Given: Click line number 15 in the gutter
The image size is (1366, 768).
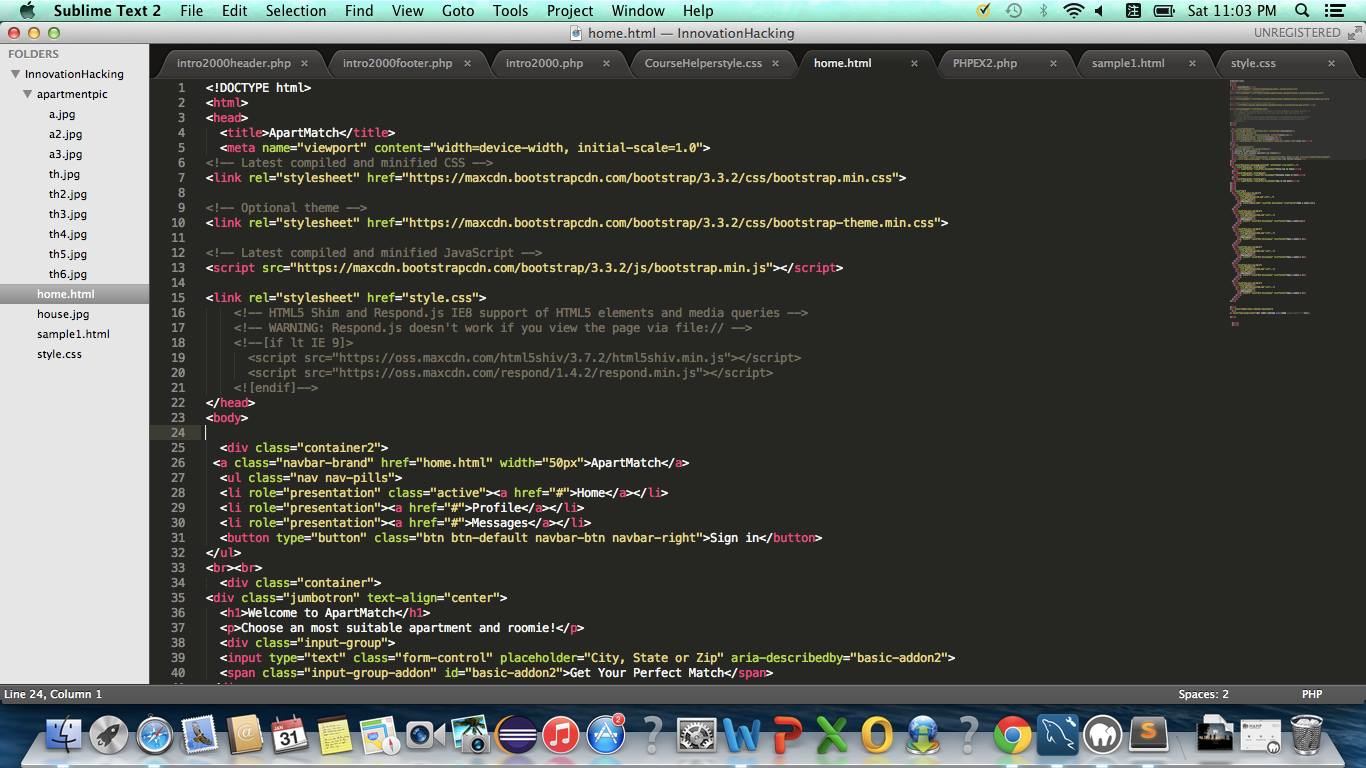Looking at the screenshot, I should [178, 298].
